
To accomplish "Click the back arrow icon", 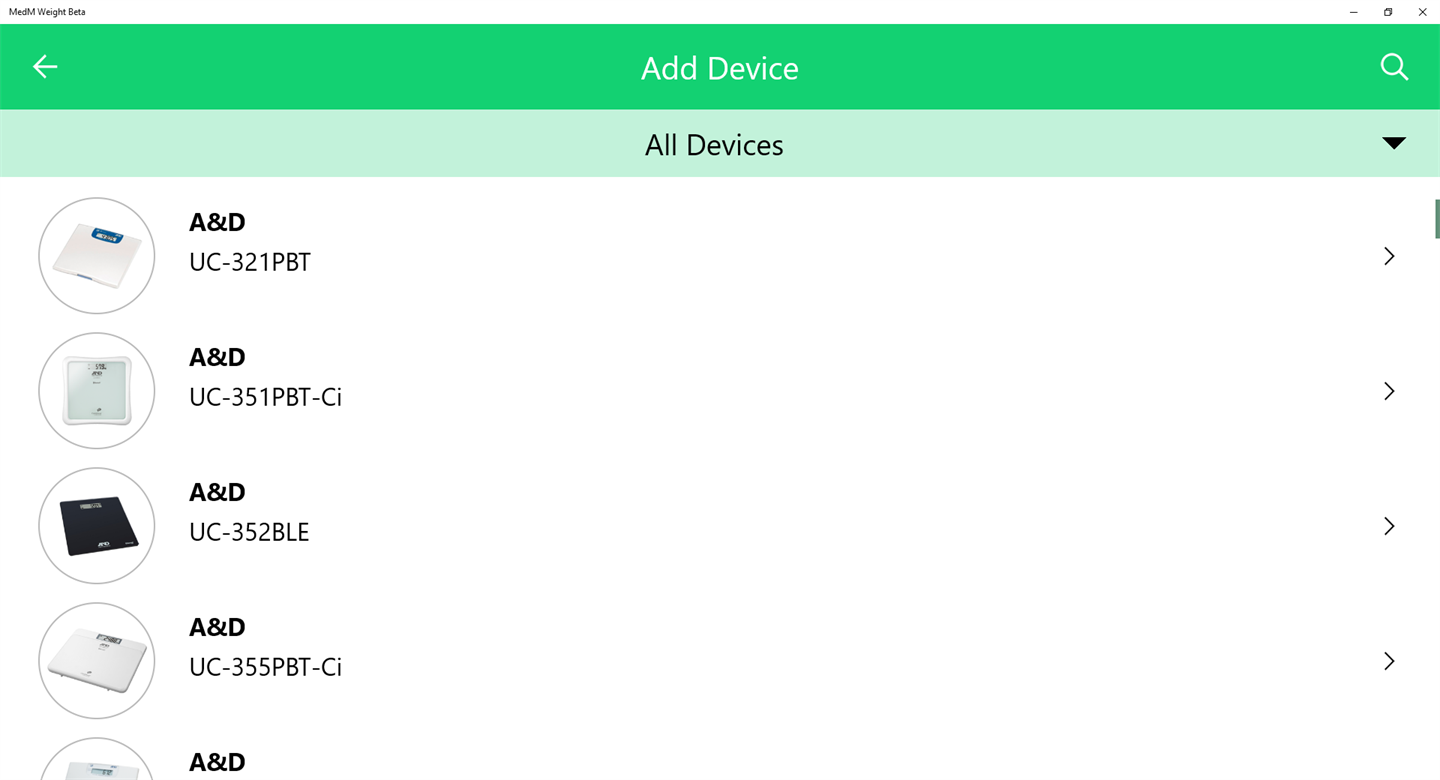I will coord(45,67).
